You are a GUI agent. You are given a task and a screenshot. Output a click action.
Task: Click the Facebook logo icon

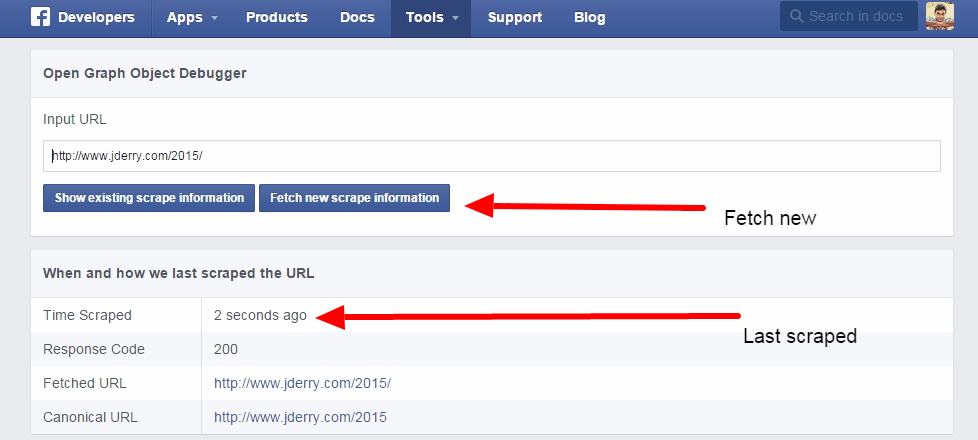pyautogui.click(x=41, y=17)
